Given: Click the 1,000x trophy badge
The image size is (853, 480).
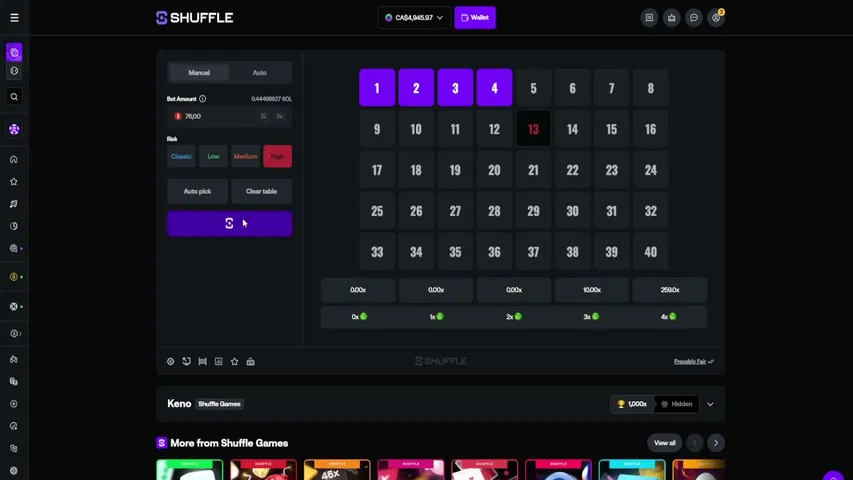Looking at the screenshot, I should [632, 404].
